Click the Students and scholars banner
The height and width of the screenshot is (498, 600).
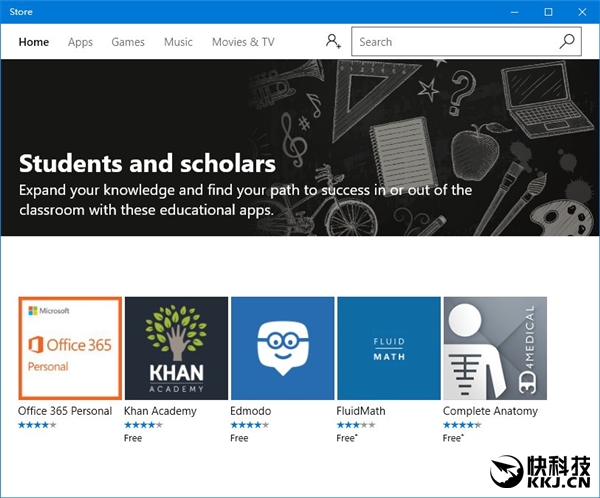click(x=300, y=148)
